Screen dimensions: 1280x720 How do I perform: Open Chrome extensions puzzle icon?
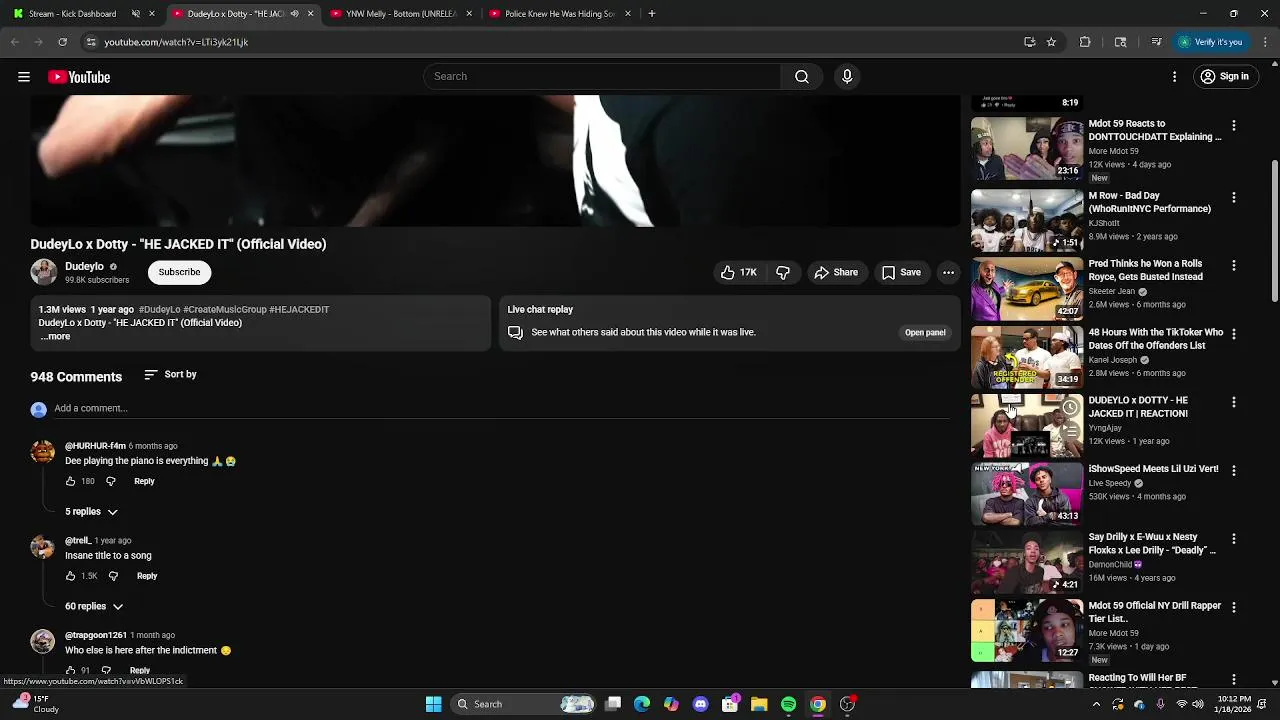coord(1085,42)
